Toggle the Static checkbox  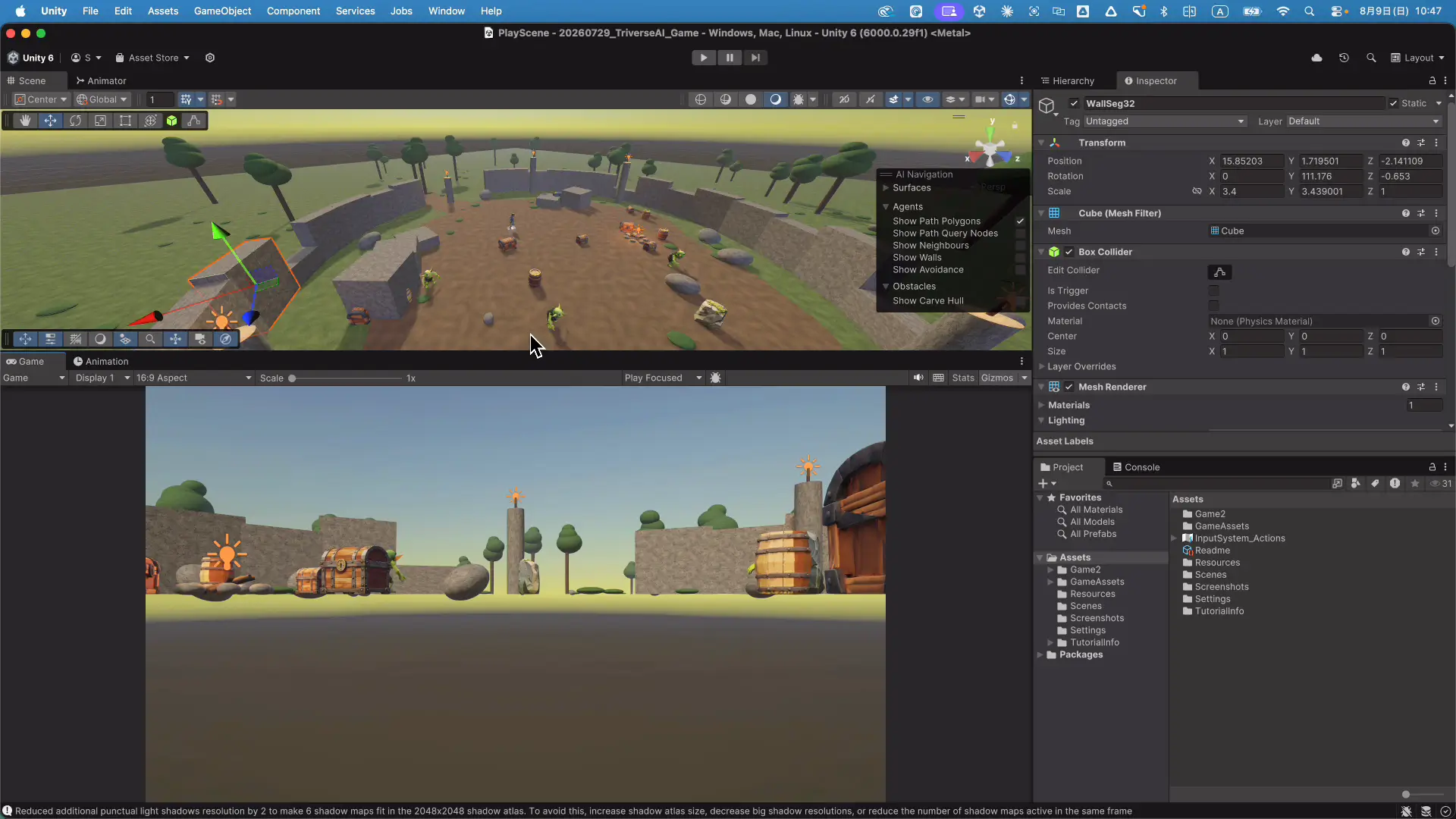click(1393, 103)
